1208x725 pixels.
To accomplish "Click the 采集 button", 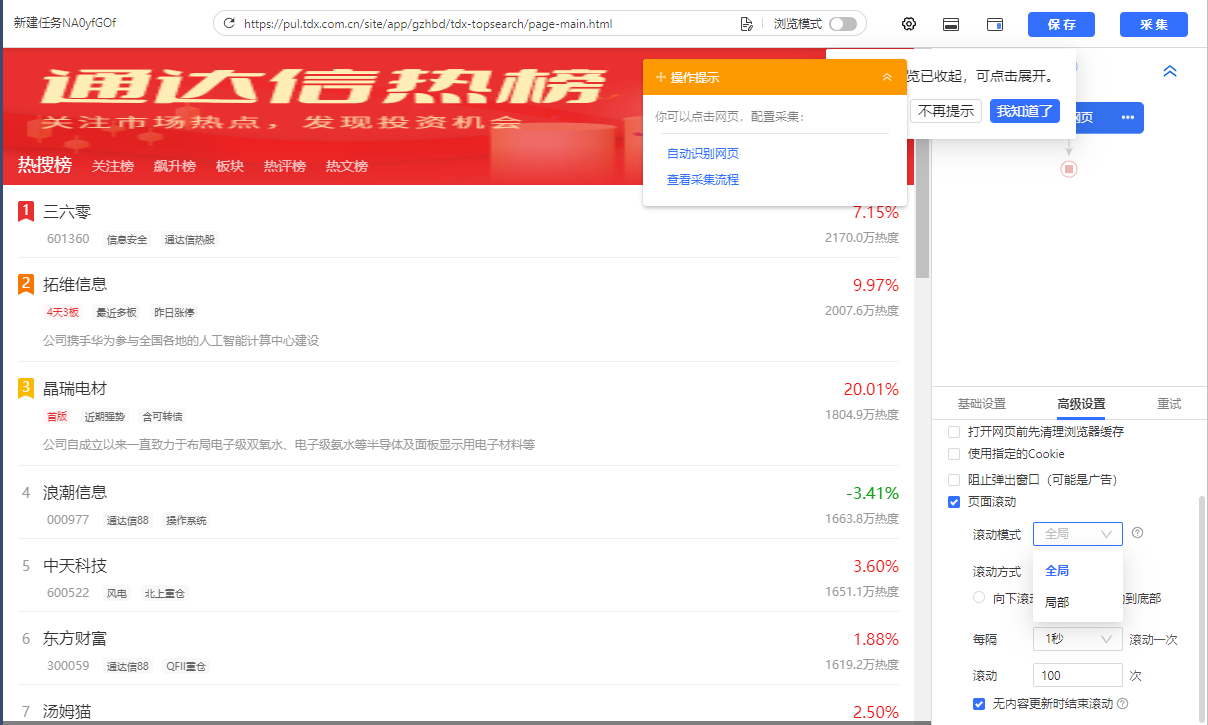I will [1154, 25].
